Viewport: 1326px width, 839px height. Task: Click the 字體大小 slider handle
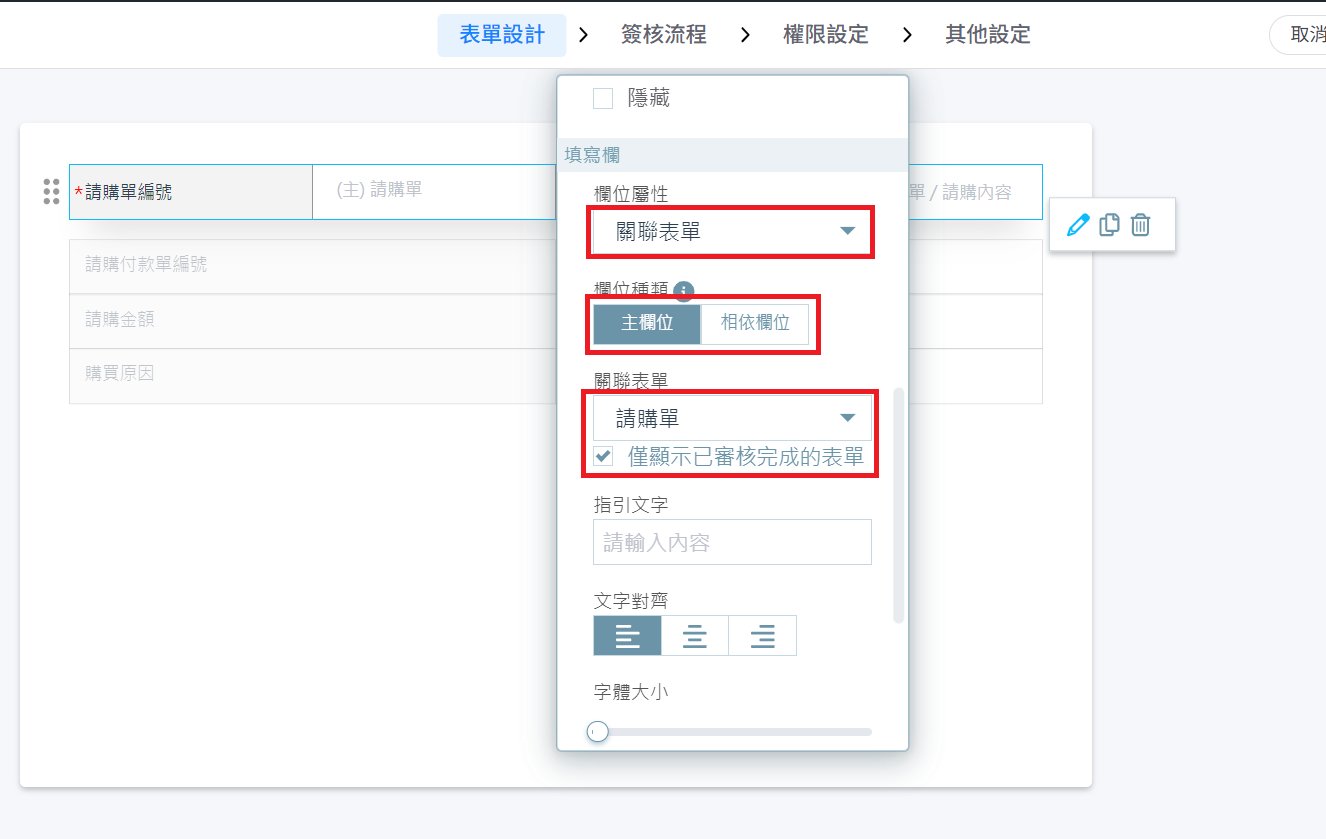[x=598, y=732]
